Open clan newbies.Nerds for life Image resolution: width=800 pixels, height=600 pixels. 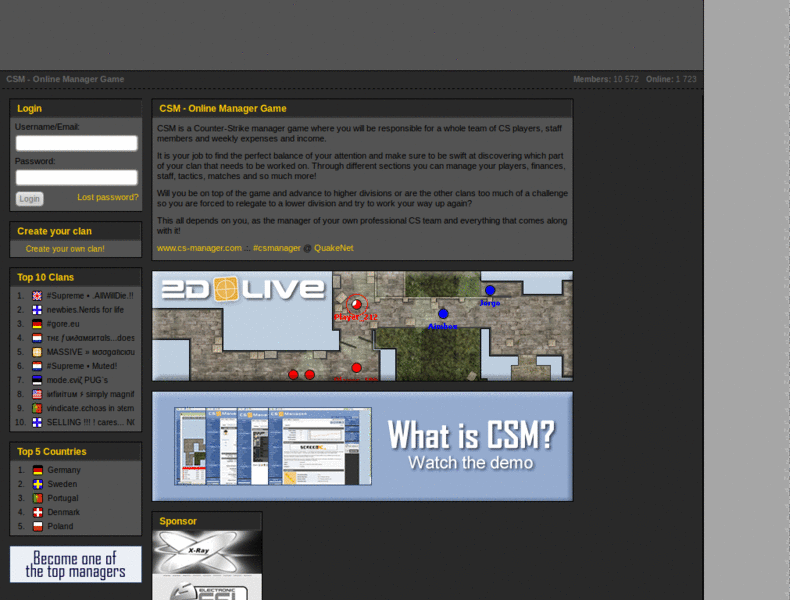click(85, 310)
